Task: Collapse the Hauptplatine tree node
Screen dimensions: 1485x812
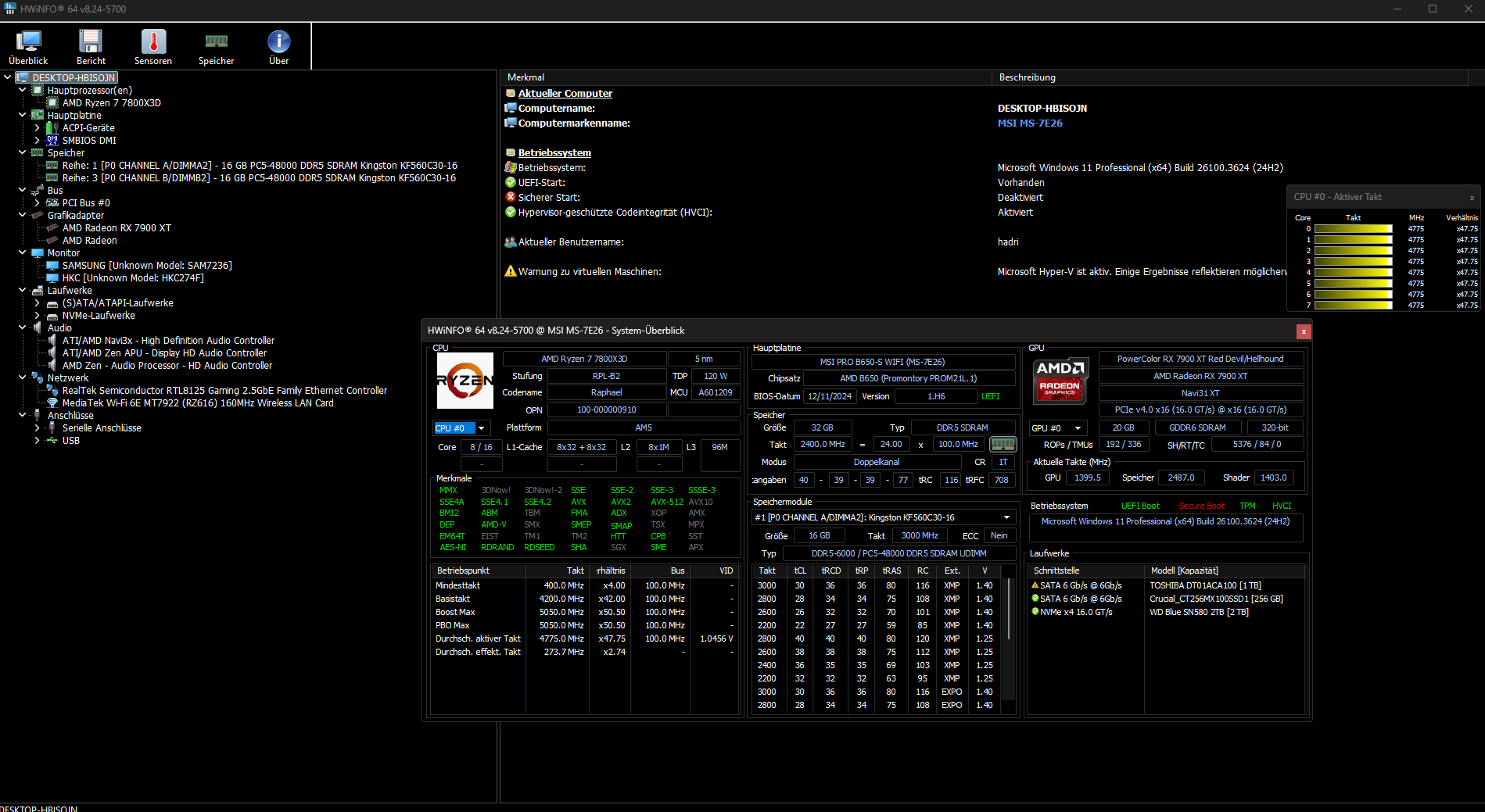Action: click(22, 116)
